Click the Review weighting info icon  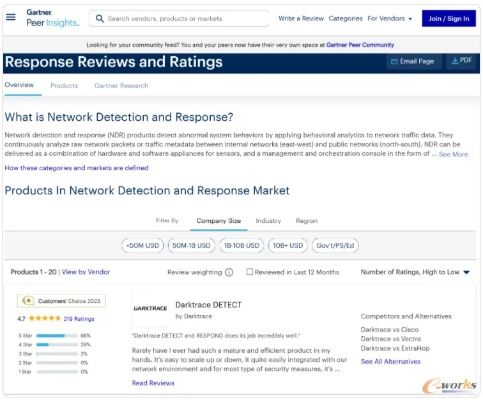[229, 272]
